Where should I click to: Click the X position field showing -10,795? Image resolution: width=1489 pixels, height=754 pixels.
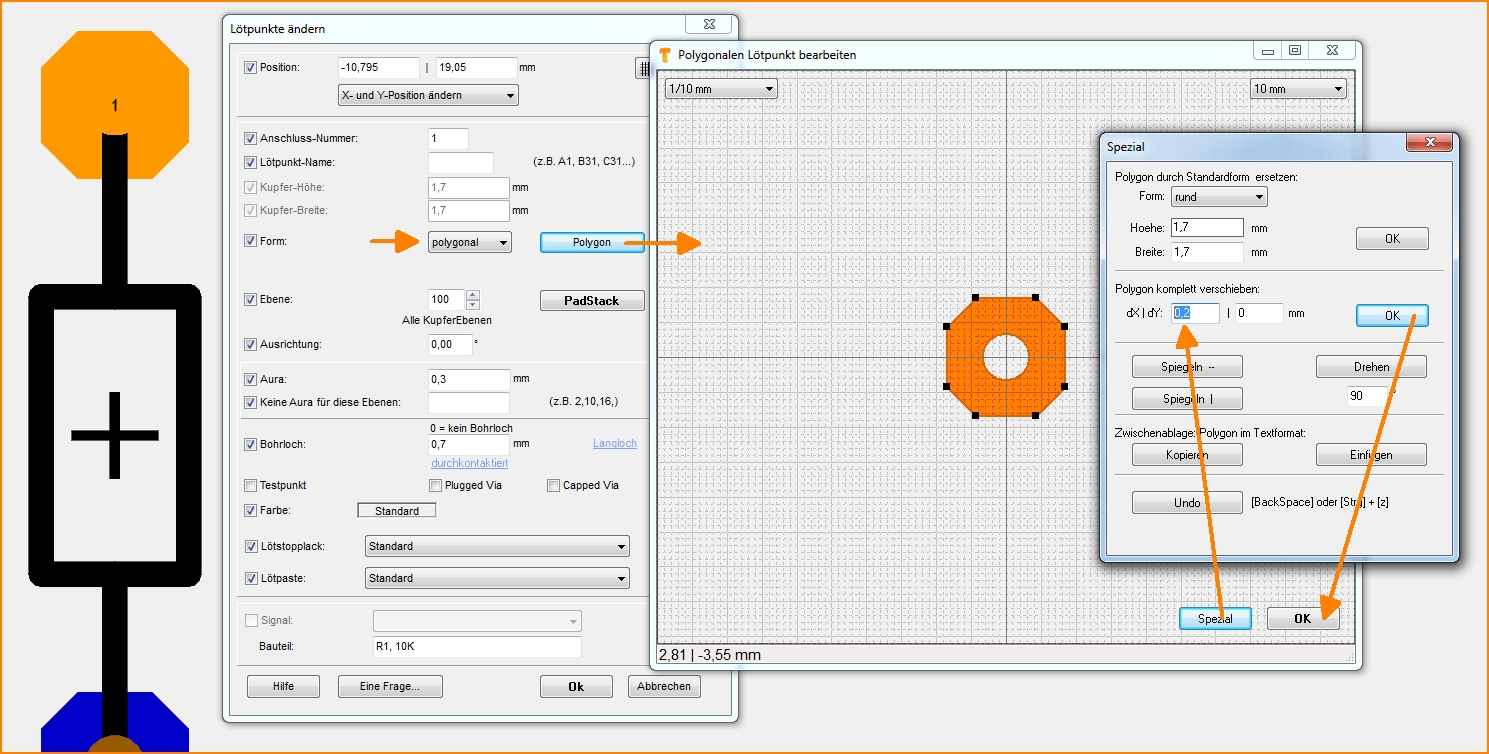point(379,68)
